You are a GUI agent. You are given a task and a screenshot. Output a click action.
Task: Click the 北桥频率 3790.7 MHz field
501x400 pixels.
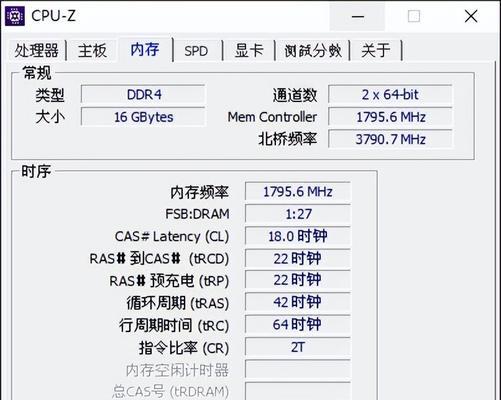390,139
